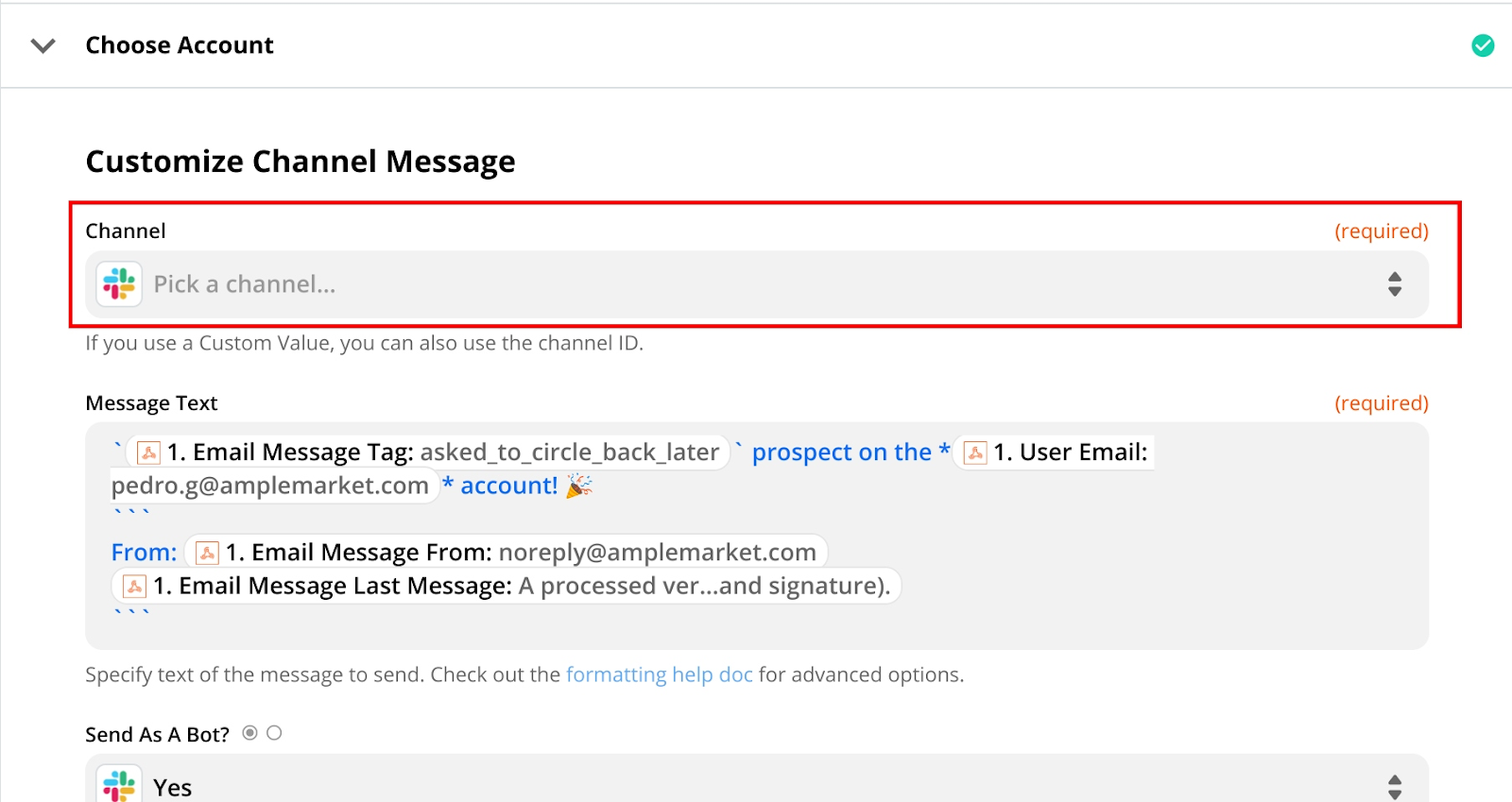Viewport: 1512px width, 802px height.
Task: Click the Email Message Tag asked_to_circle_back_later pill
Action: [x=428, y=452]
